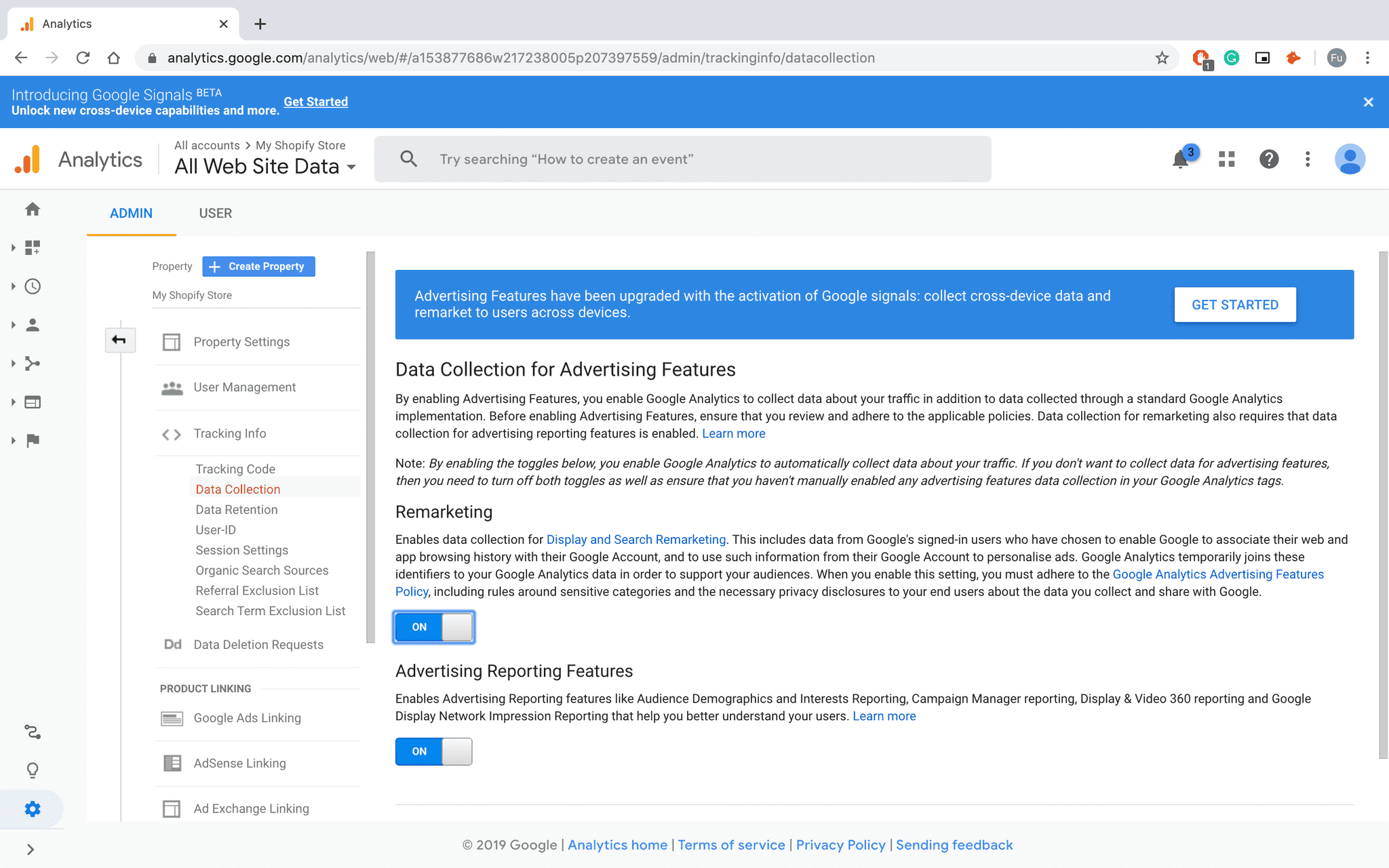Click the Grammarly extension icon
Image resolution: width=1389 pixels, height=868 pixels.
[x=1232, y=58]
